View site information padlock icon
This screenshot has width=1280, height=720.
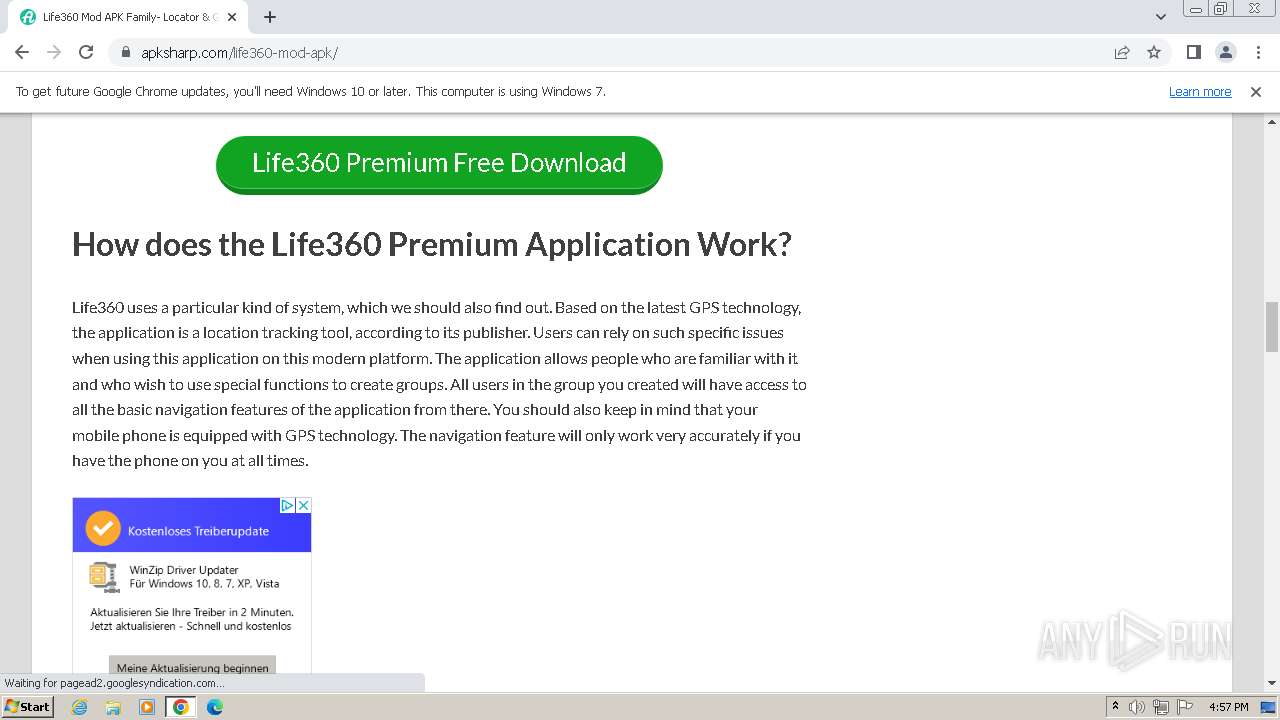(126, 52)
